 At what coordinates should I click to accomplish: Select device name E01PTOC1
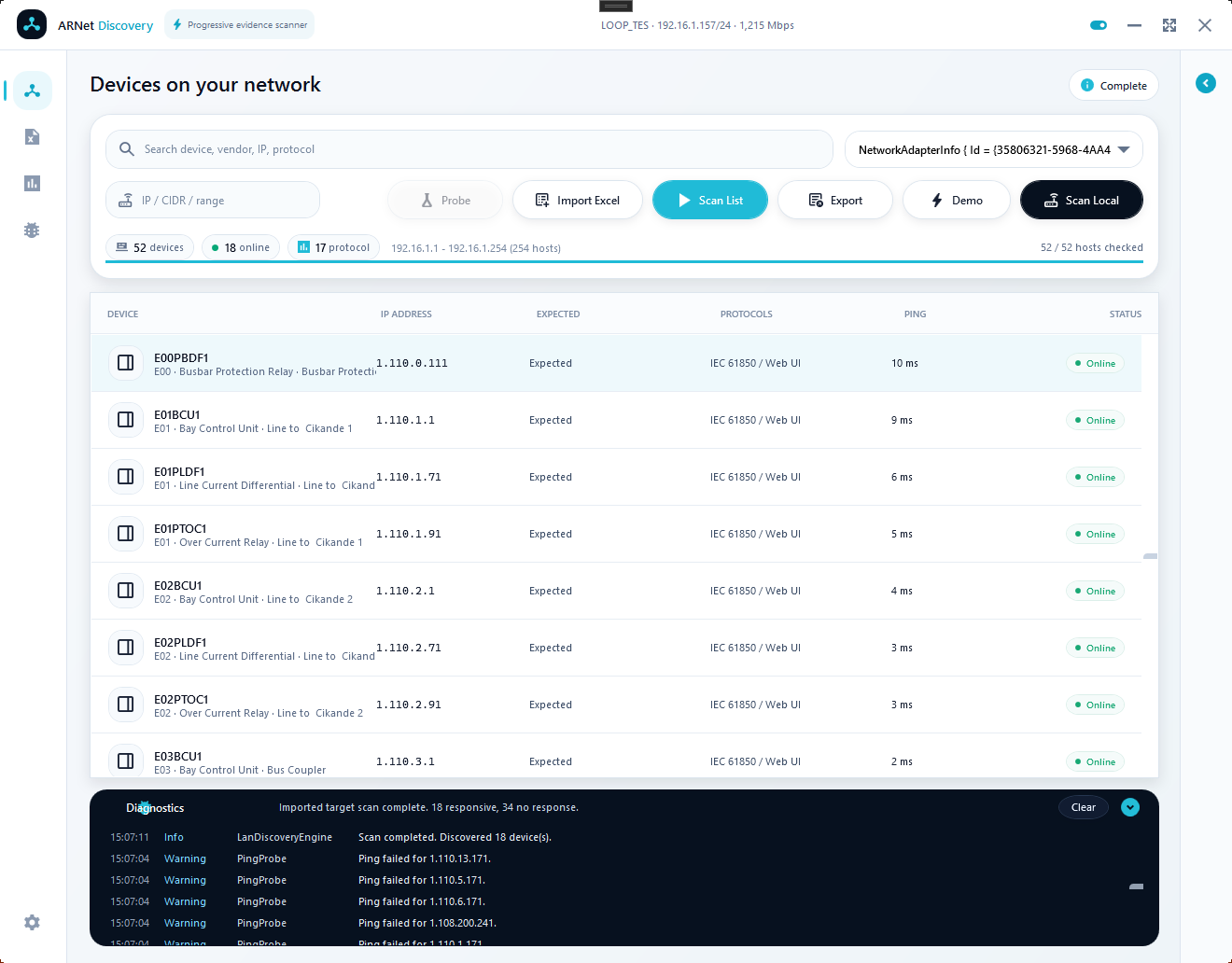pos(180,529)
